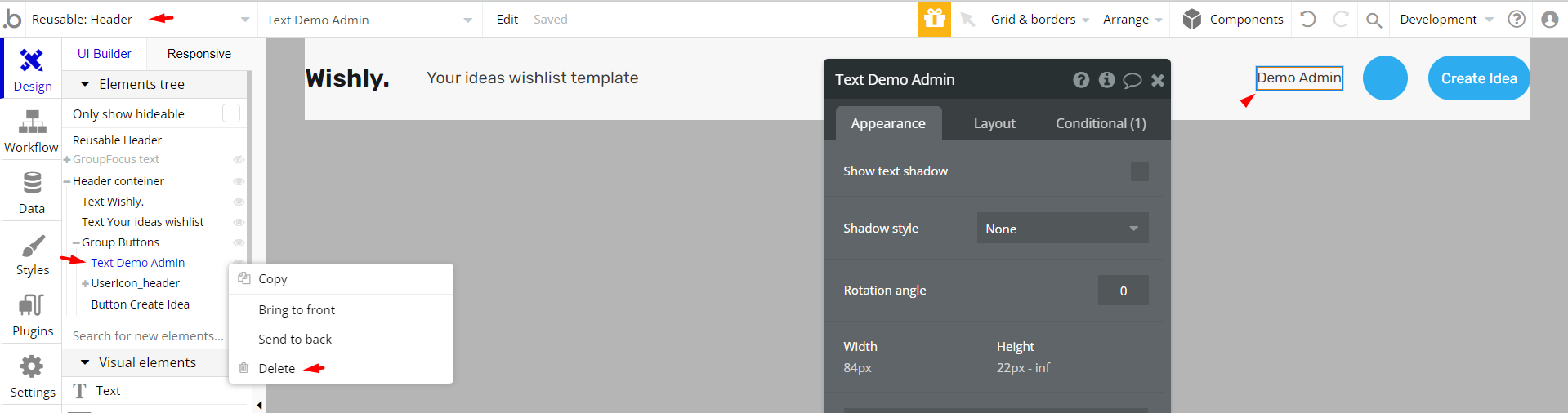Viewport: 1568px width, 413px height.
Task: Open the Shadow style dropdown
Action: tap(1062, 229)
